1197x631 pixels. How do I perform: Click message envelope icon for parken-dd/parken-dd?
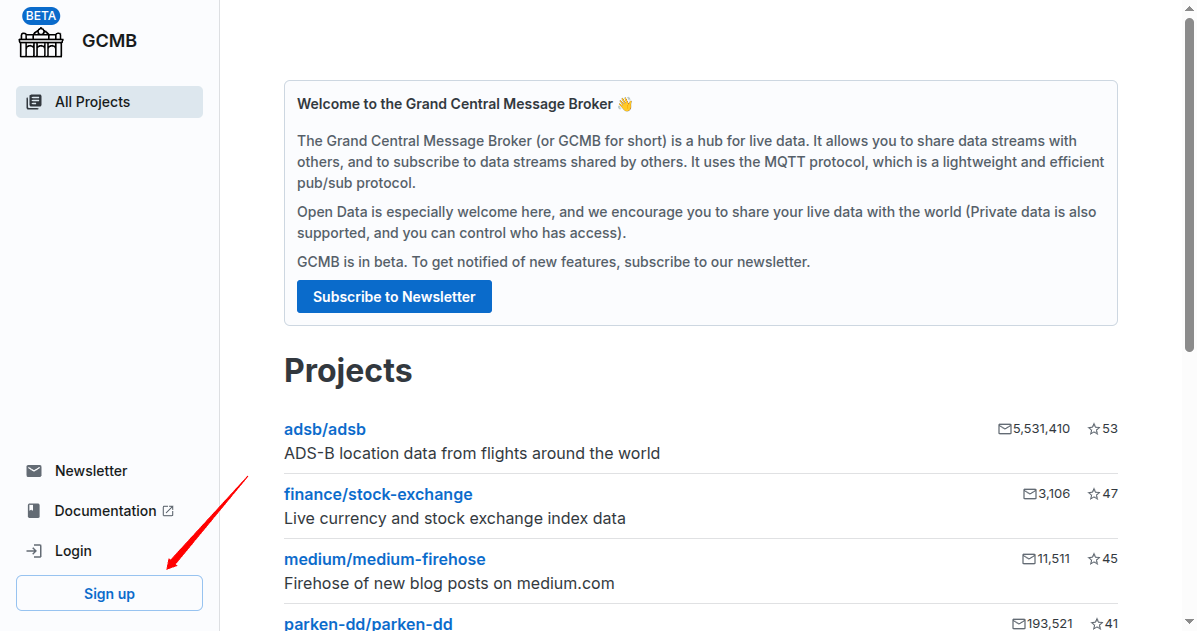click(x=1019, y=623)
